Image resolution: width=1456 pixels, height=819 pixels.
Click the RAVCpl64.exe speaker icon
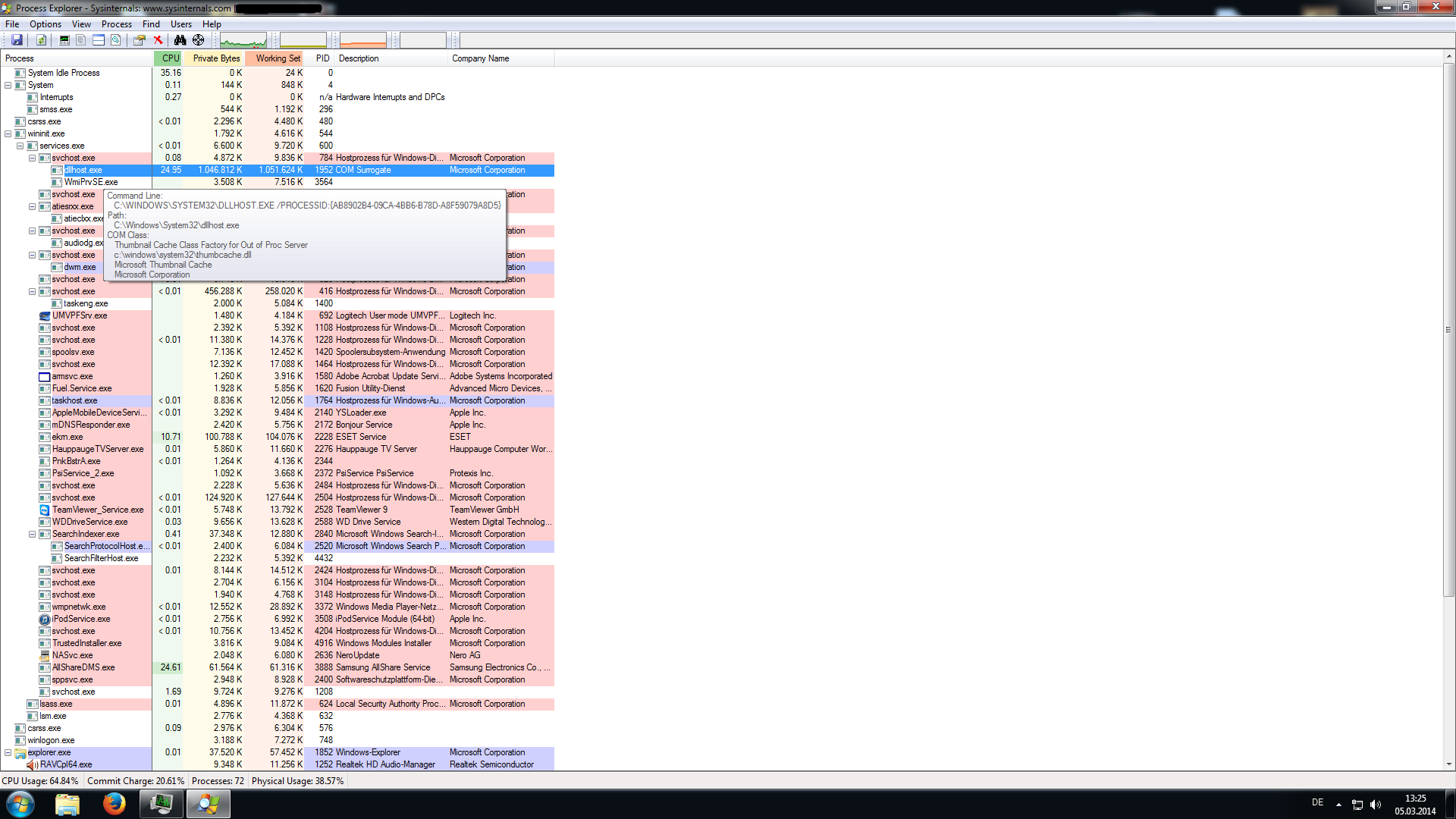pos(33,764)
